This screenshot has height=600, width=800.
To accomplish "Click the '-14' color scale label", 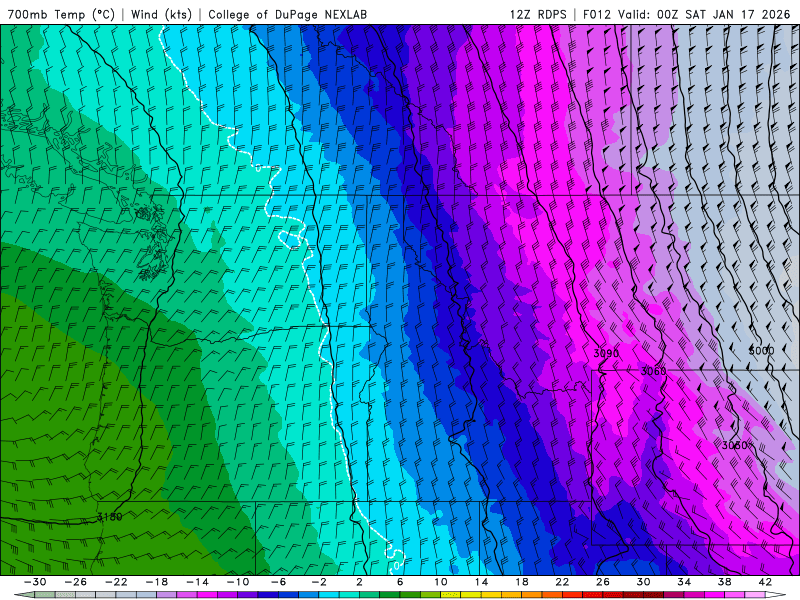I will point(197,582).
